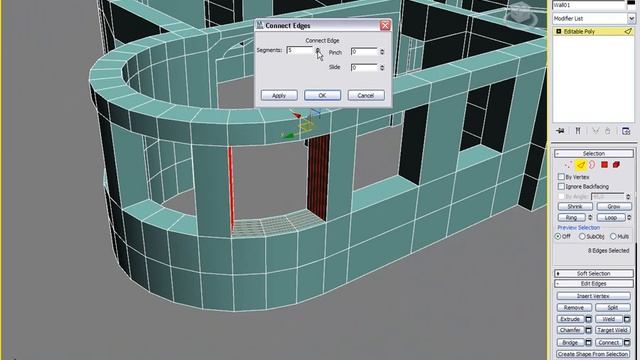Click Create Shape From Selection button
The width and height of the screenshot is (640, 360).
tap(593, 354)
